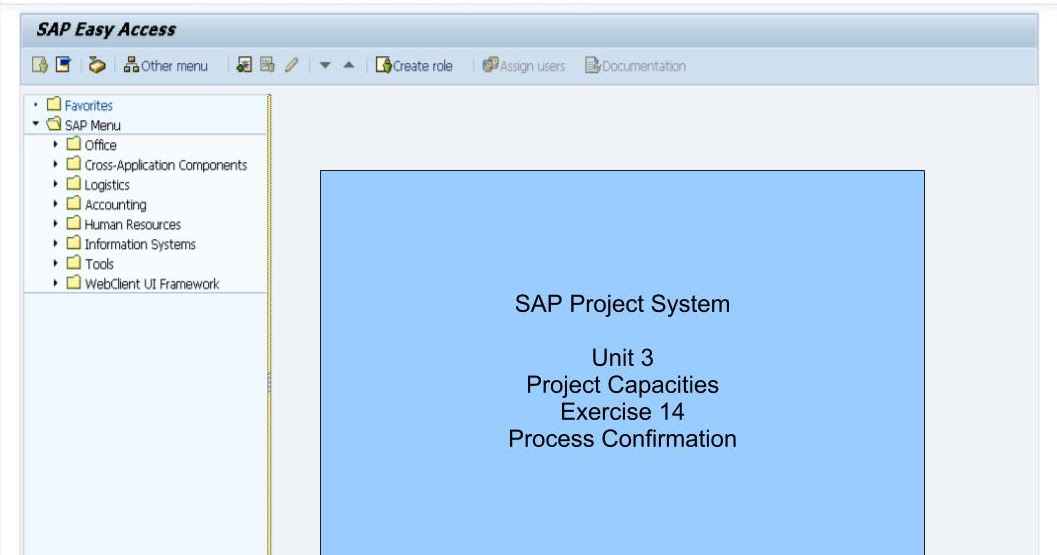Click the Cross-Application Components folder icon
The height and width of the screenshot is (555, 1057).
[x=73, y=164]
